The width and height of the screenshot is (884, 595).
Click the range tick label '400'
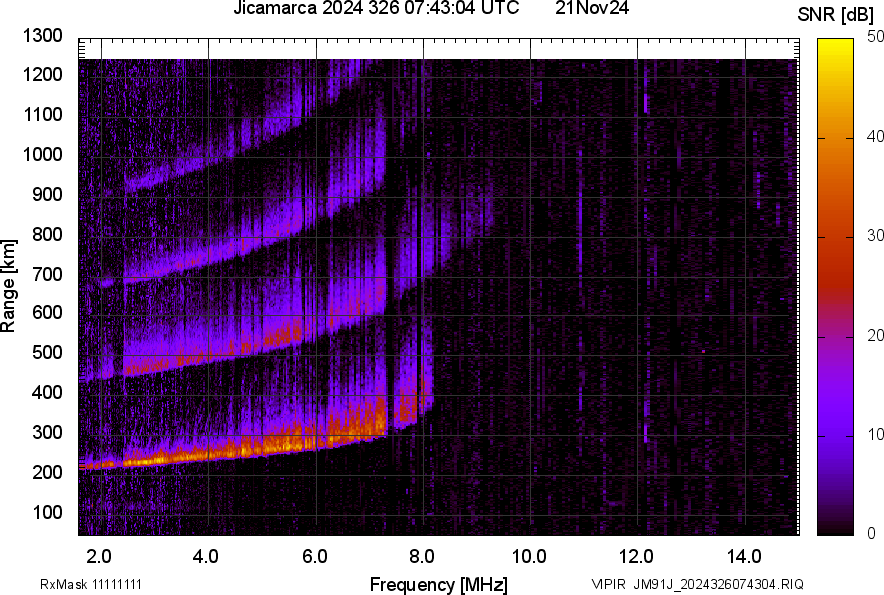pos(47,392)
